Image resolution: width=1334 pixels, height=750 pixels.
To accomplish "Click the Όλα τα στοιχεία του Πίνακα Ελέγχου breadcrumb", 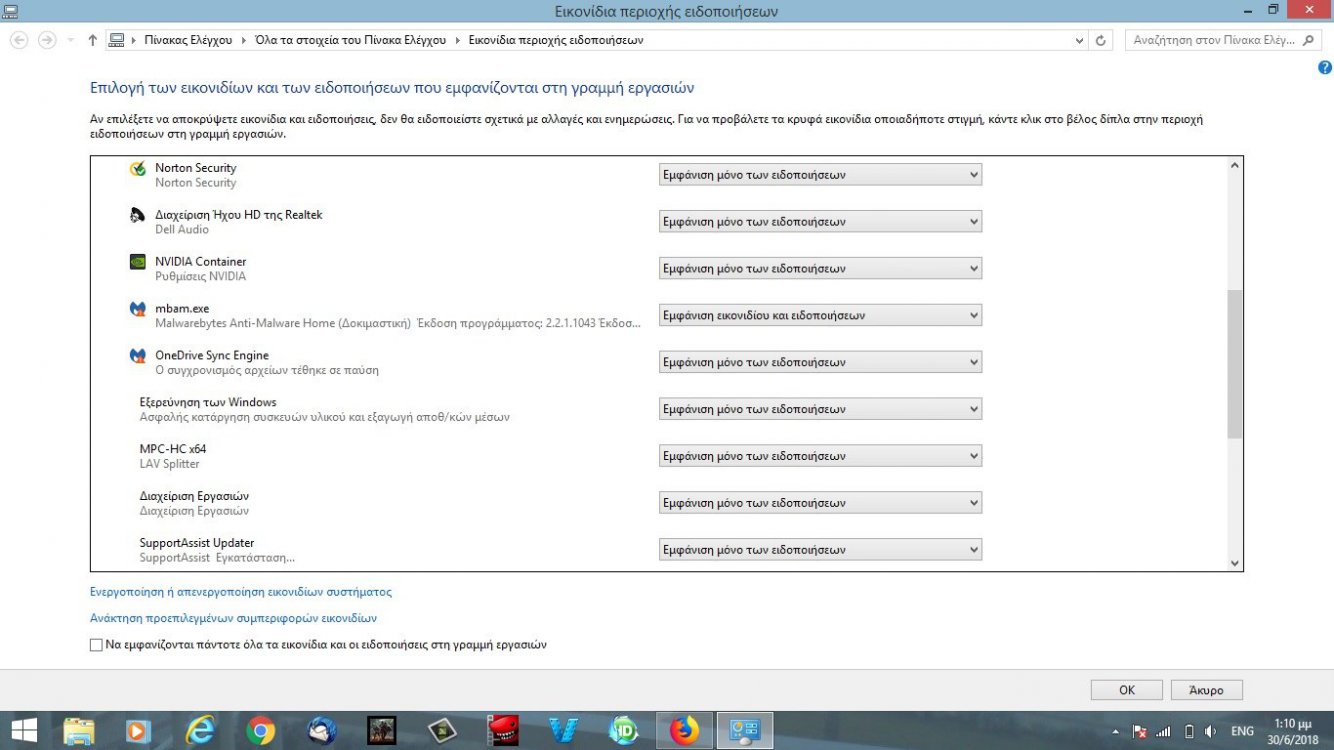I will pos(349,41).
